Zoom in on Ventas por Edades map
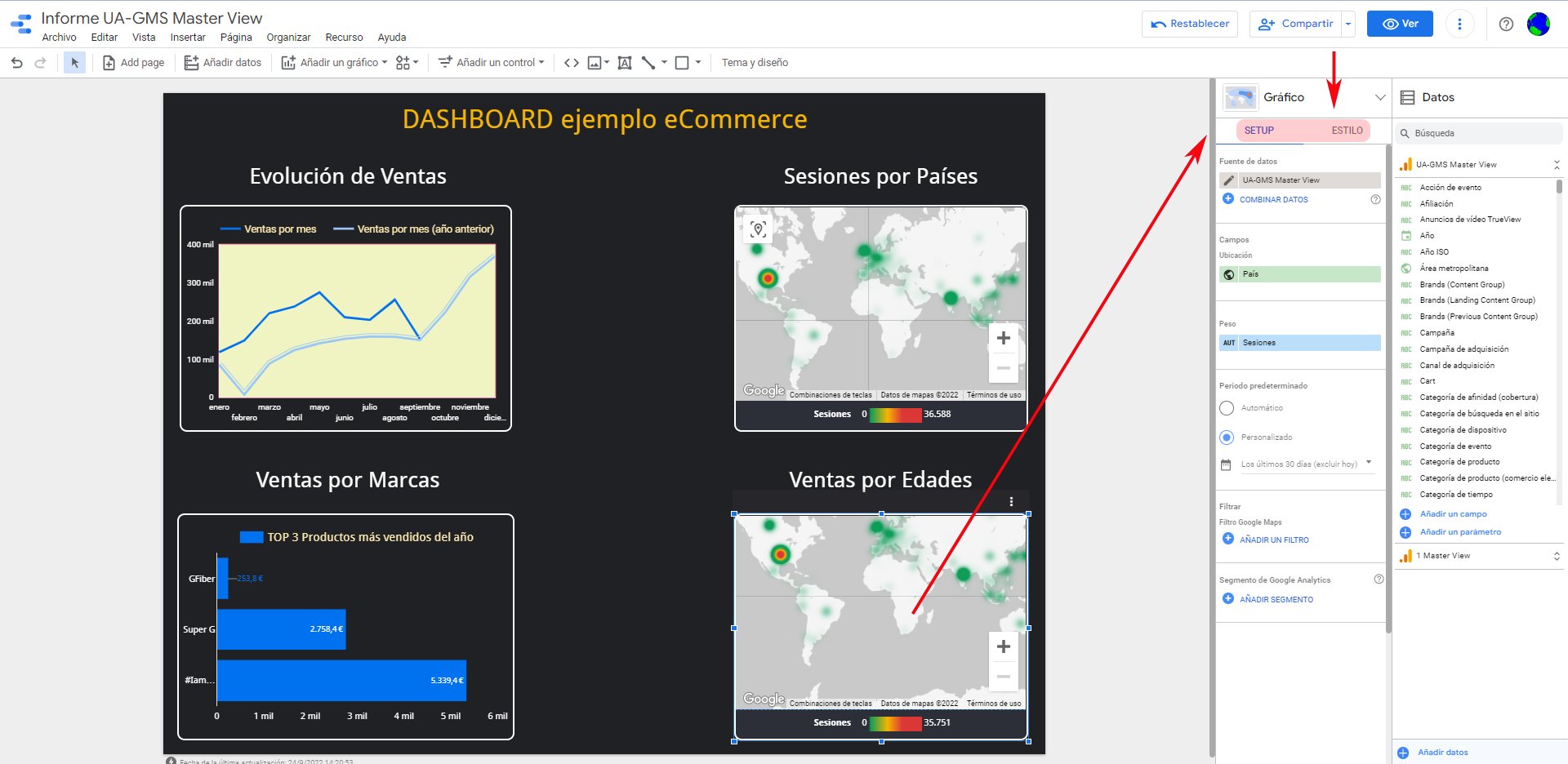1568x764 pixels. tap(1004, 646)
